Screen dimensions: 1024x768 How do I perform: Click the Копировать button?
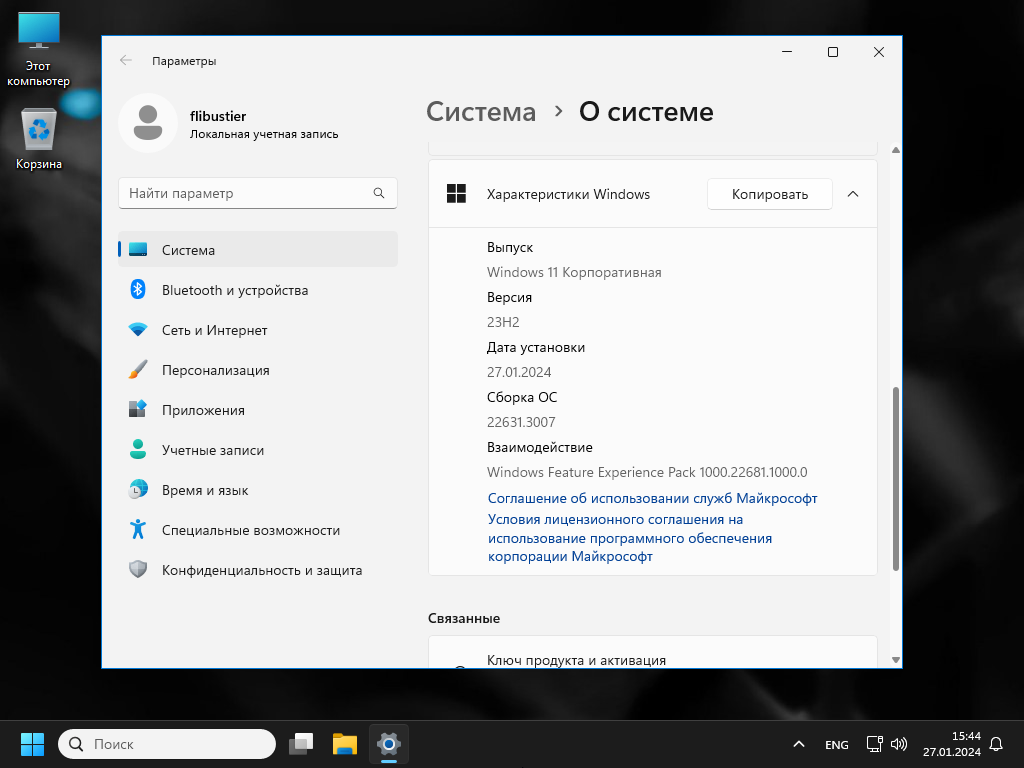coord(769,194)
